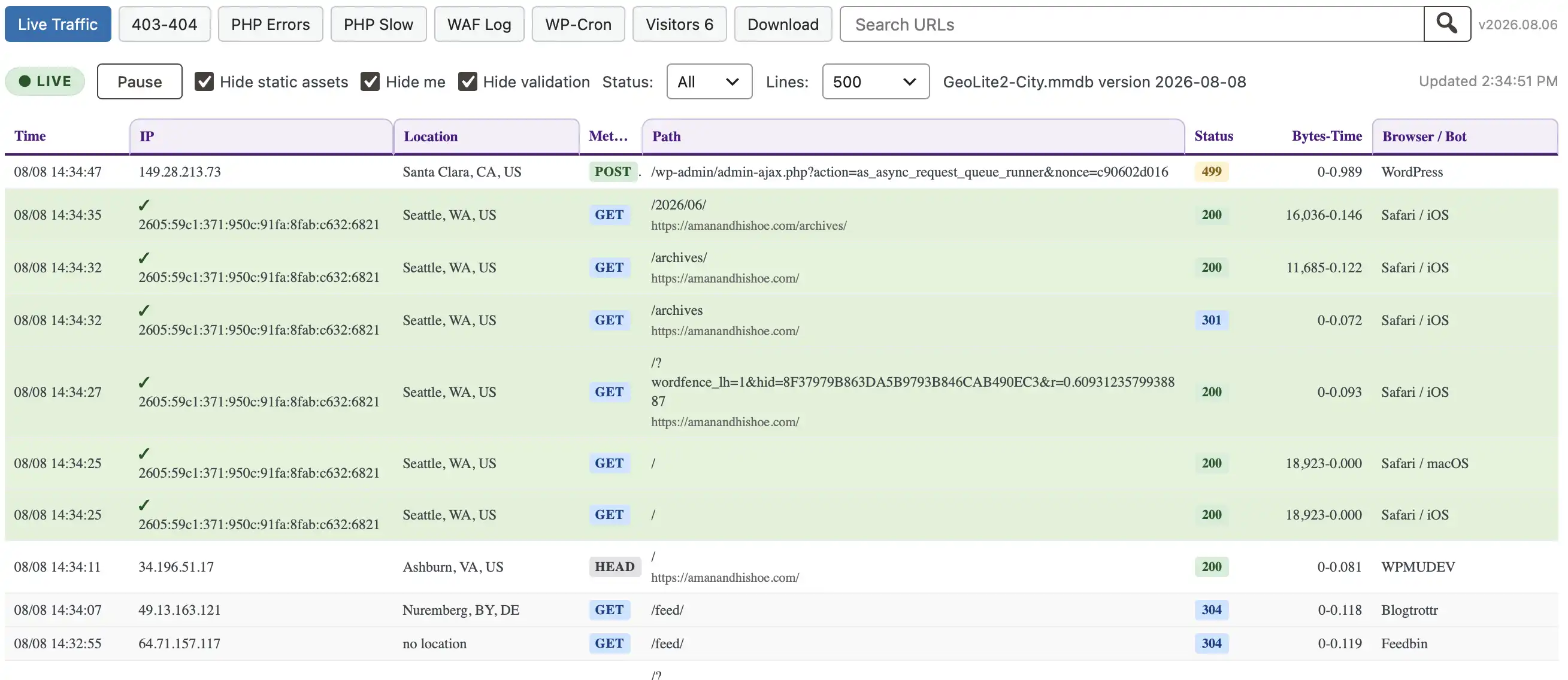Click checkmark on the Safari / macOS row
The height and width of the screenshot is (680, 1568).
pyautogui.click(x=144, y=453)
